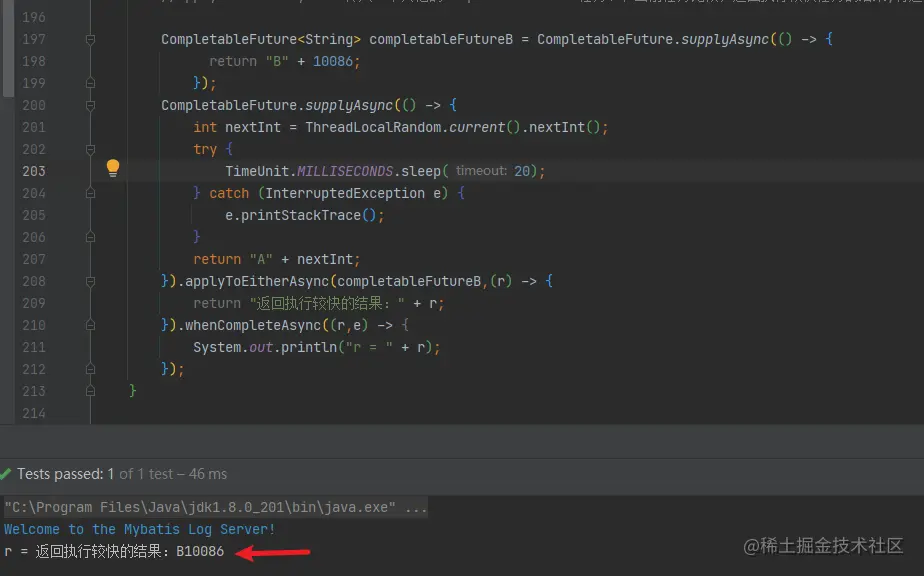Click the 'of 1 test – 46 ms' text
The width and height of the screenshot is (924, 576).
pyautogui.click(x=173, y=473)
